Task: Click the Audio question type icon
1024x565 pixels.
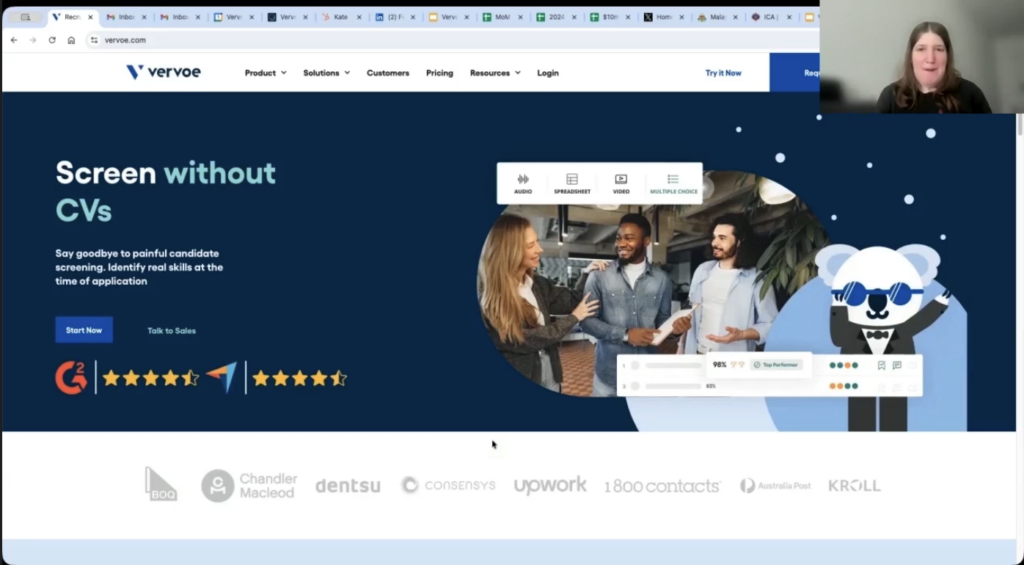Action: click(x=523, y=180)
